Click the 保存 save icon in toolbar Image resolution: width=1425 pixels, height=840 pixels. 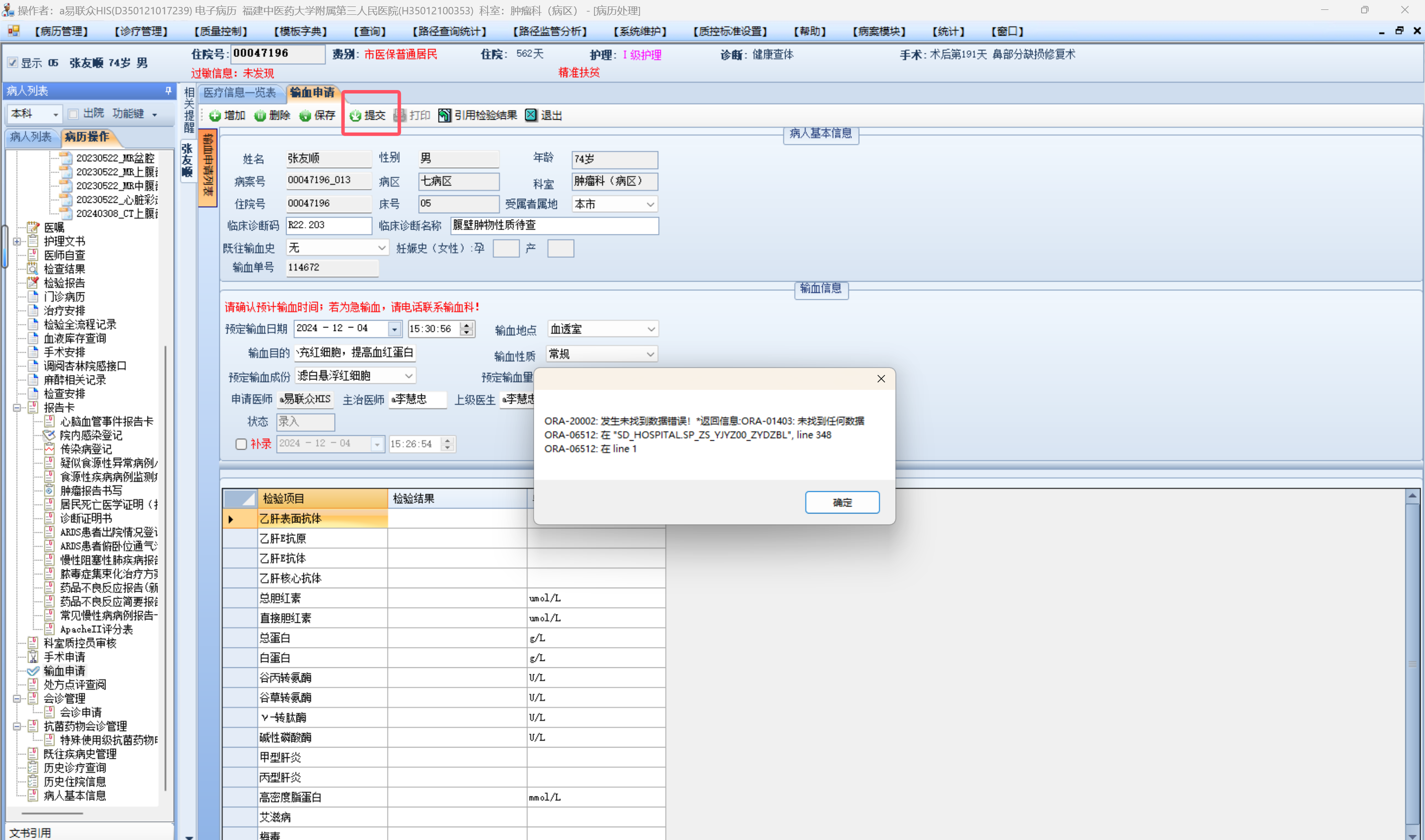(x=305, y=115)
